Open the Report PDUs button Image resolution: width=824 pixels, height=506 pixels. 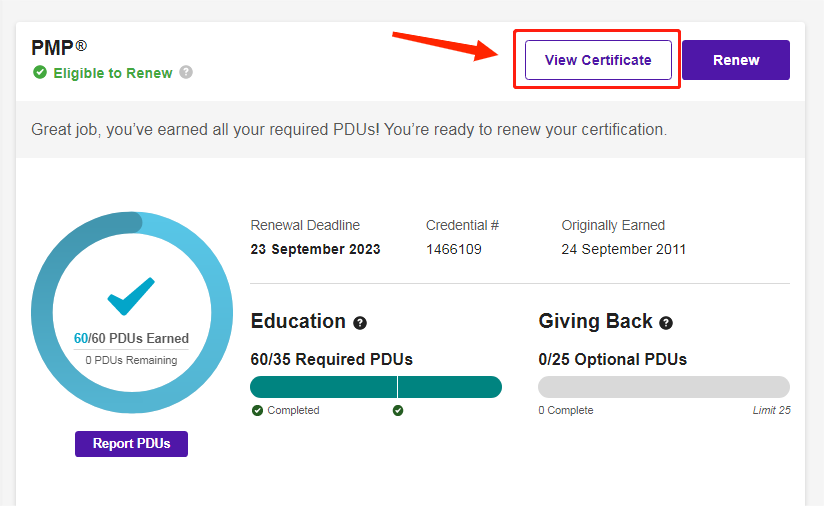pos(131,444)
